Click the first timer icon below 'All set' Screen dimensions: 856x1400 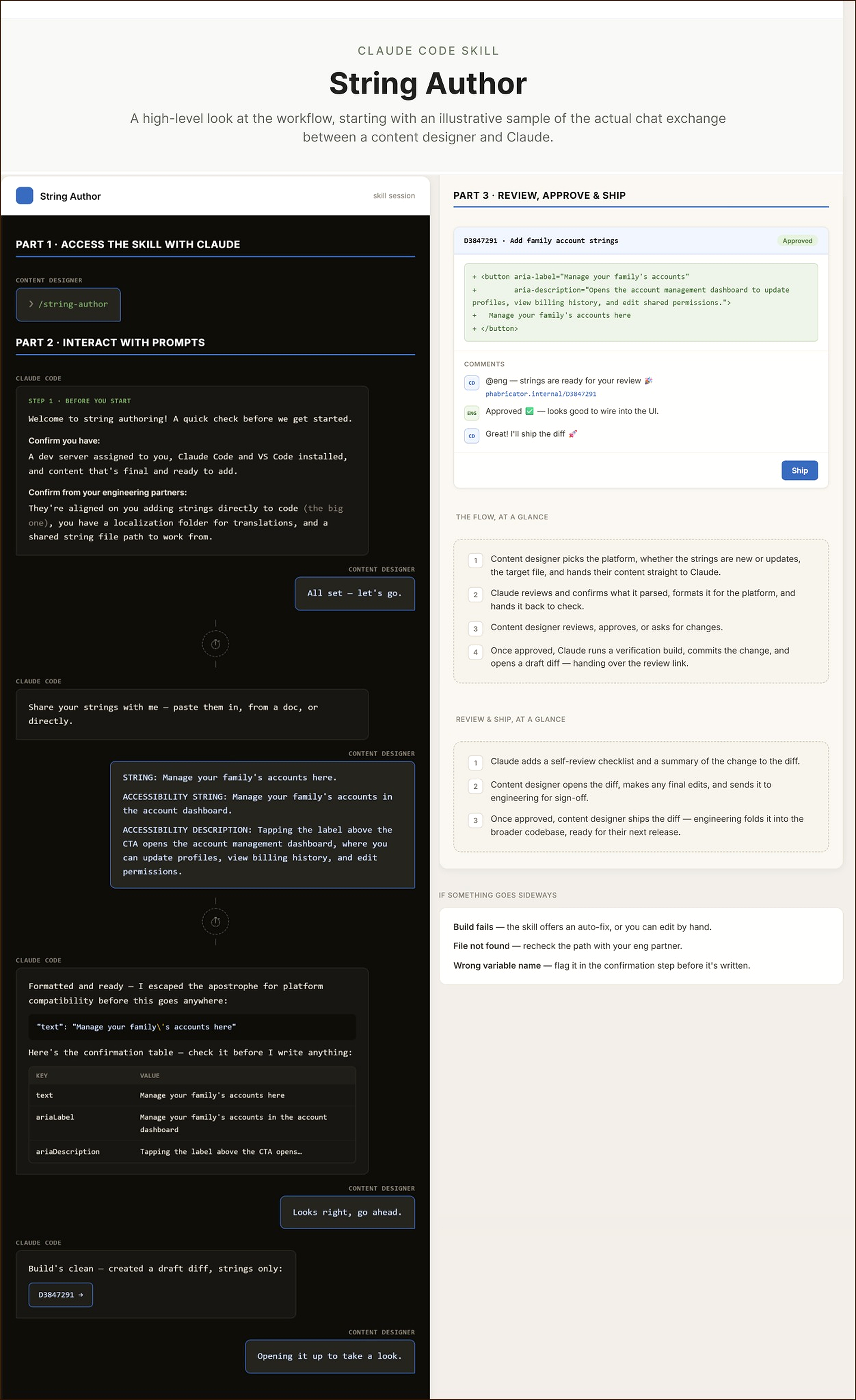(x=215, y=644)
